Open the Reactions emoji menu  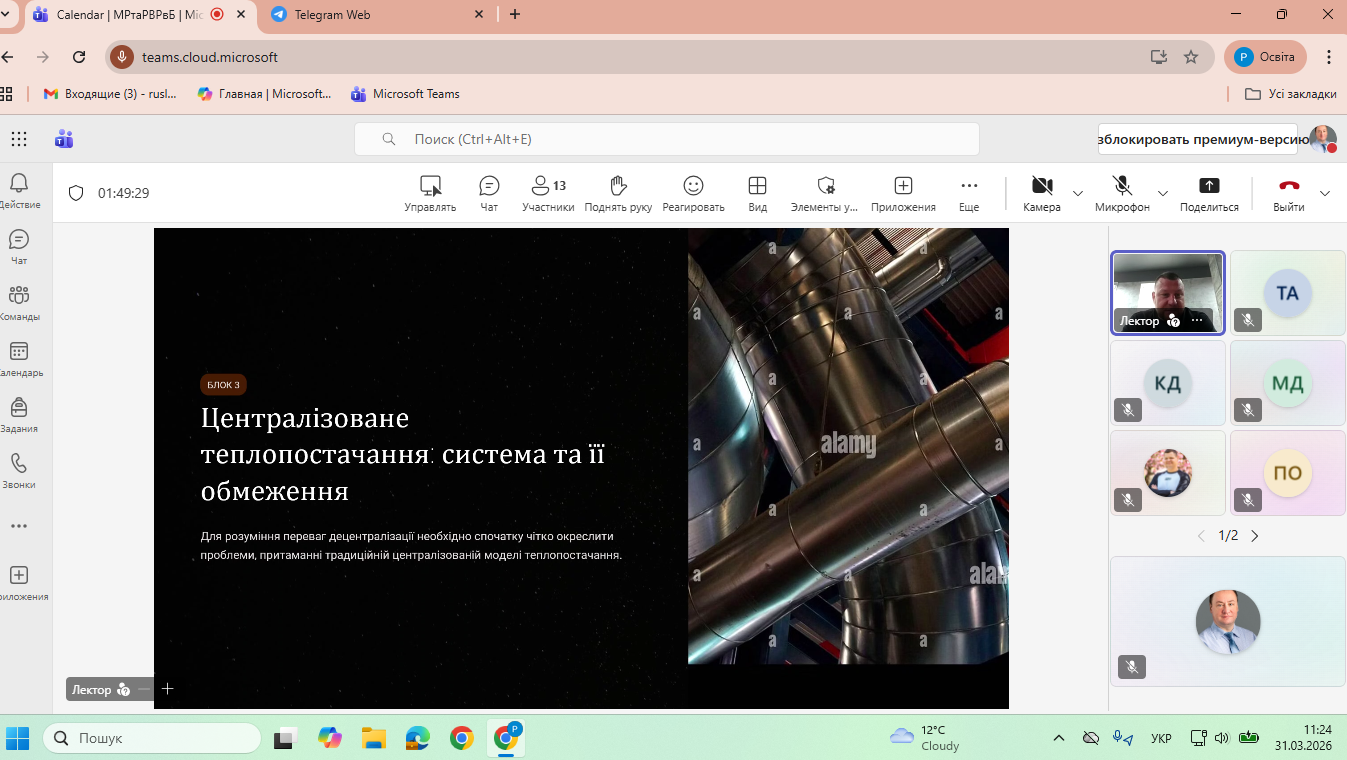[x=693, y=193]
